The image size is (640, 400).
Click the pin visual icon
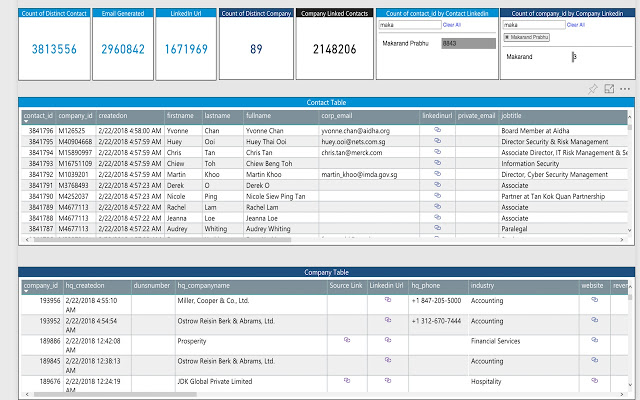click(x=593, y=90)
